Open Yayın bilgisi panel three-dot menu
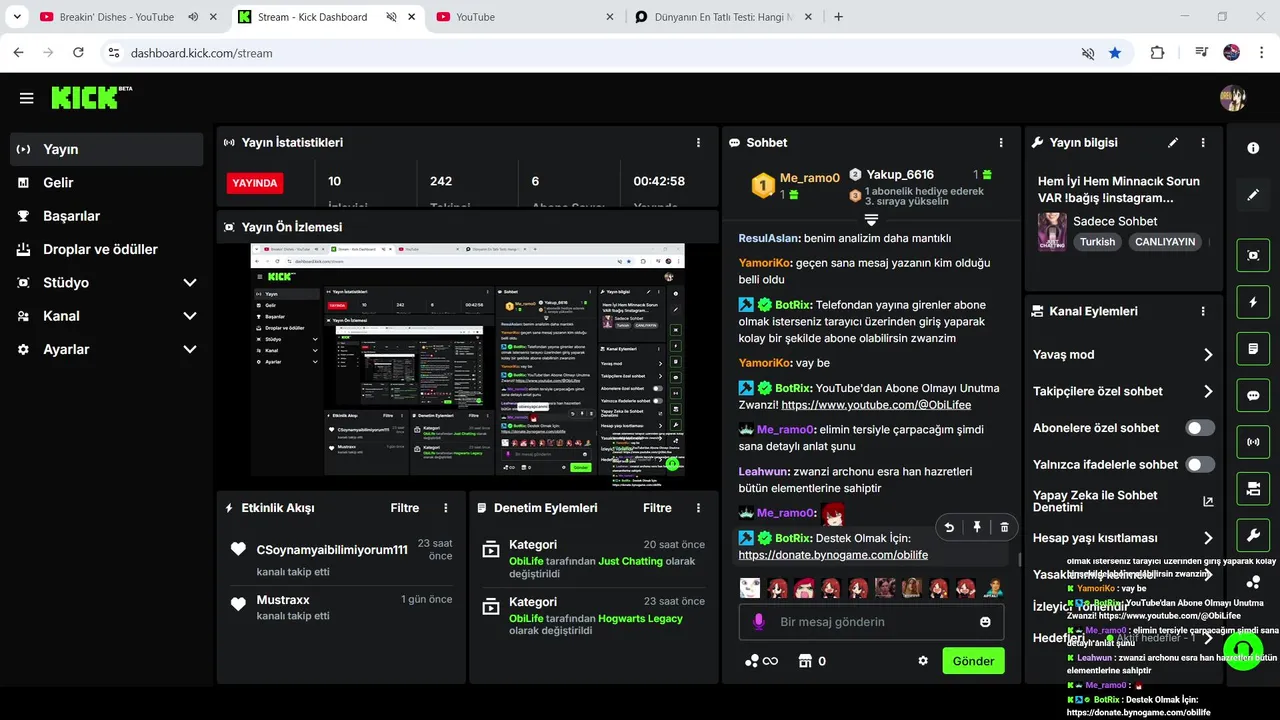Screen dimensions: 1280x720 1203,143
